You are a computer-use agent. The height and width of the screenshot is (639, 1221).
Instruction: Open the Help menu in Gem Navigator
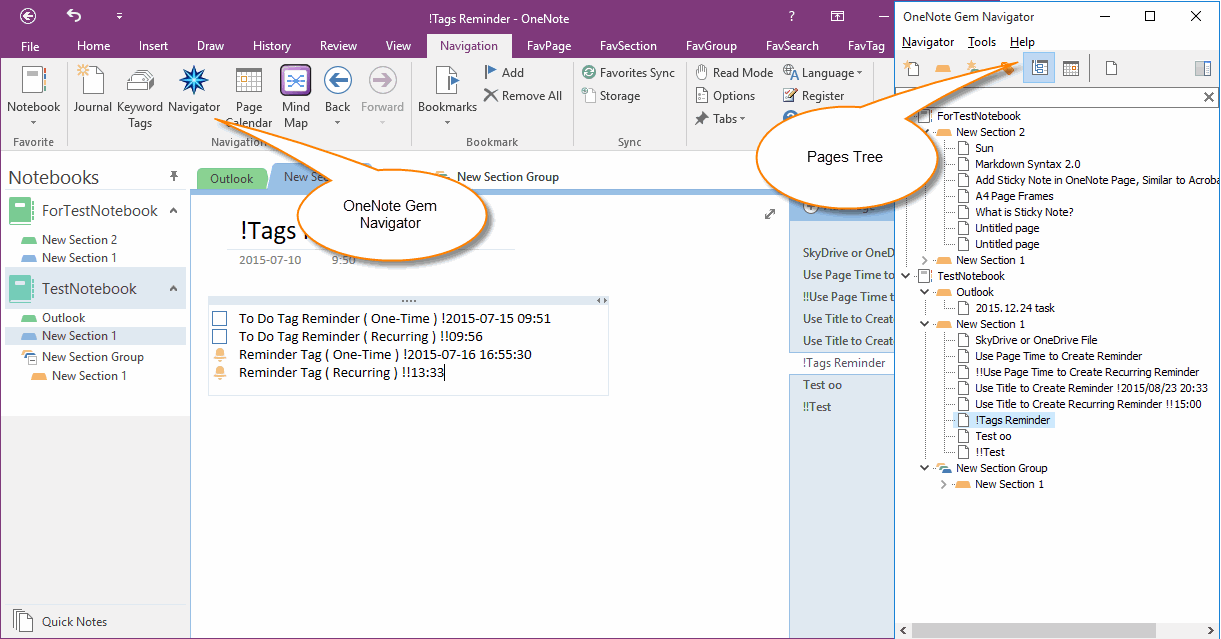pyautogui.click(x=1023, y=42)
